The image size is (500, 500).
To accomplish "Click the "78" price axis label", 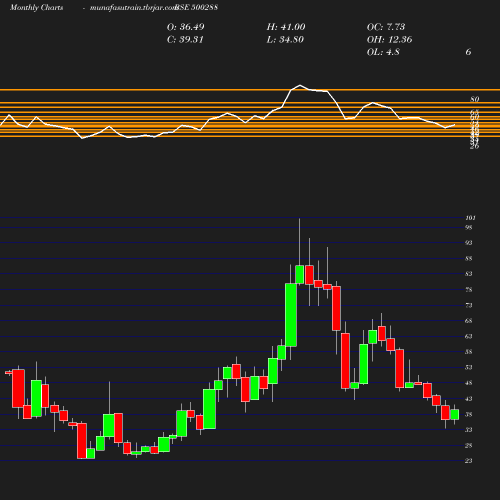I will pos(469,290).
